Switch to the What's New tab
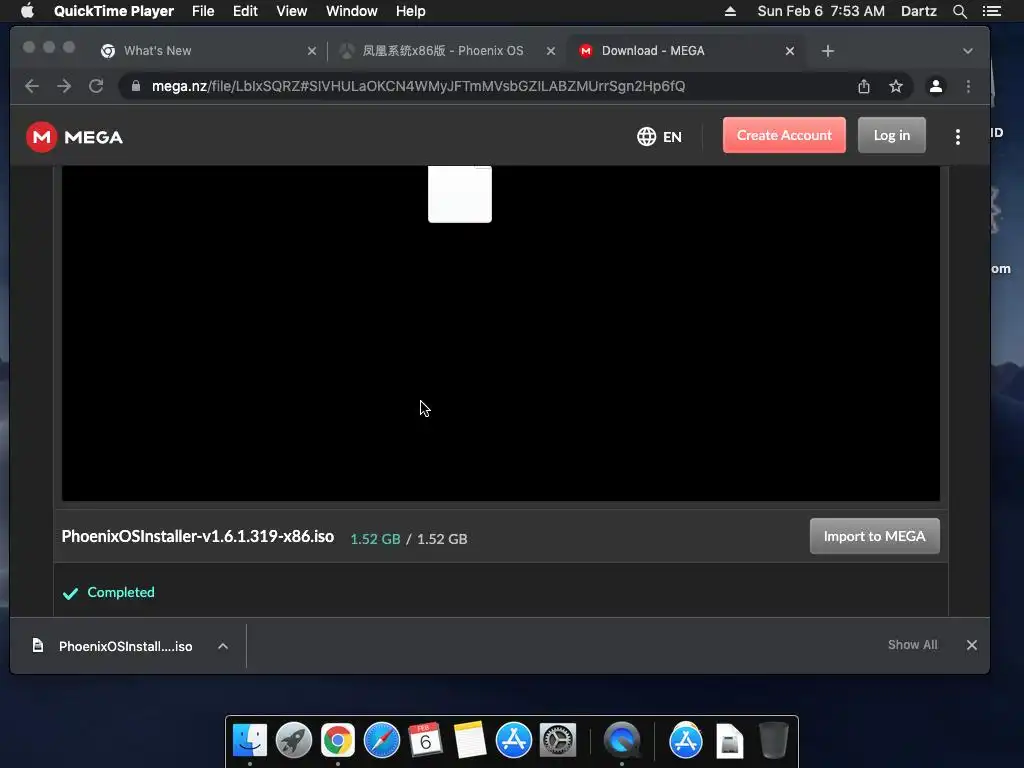1024x768 pixels. tap(207, 50)
